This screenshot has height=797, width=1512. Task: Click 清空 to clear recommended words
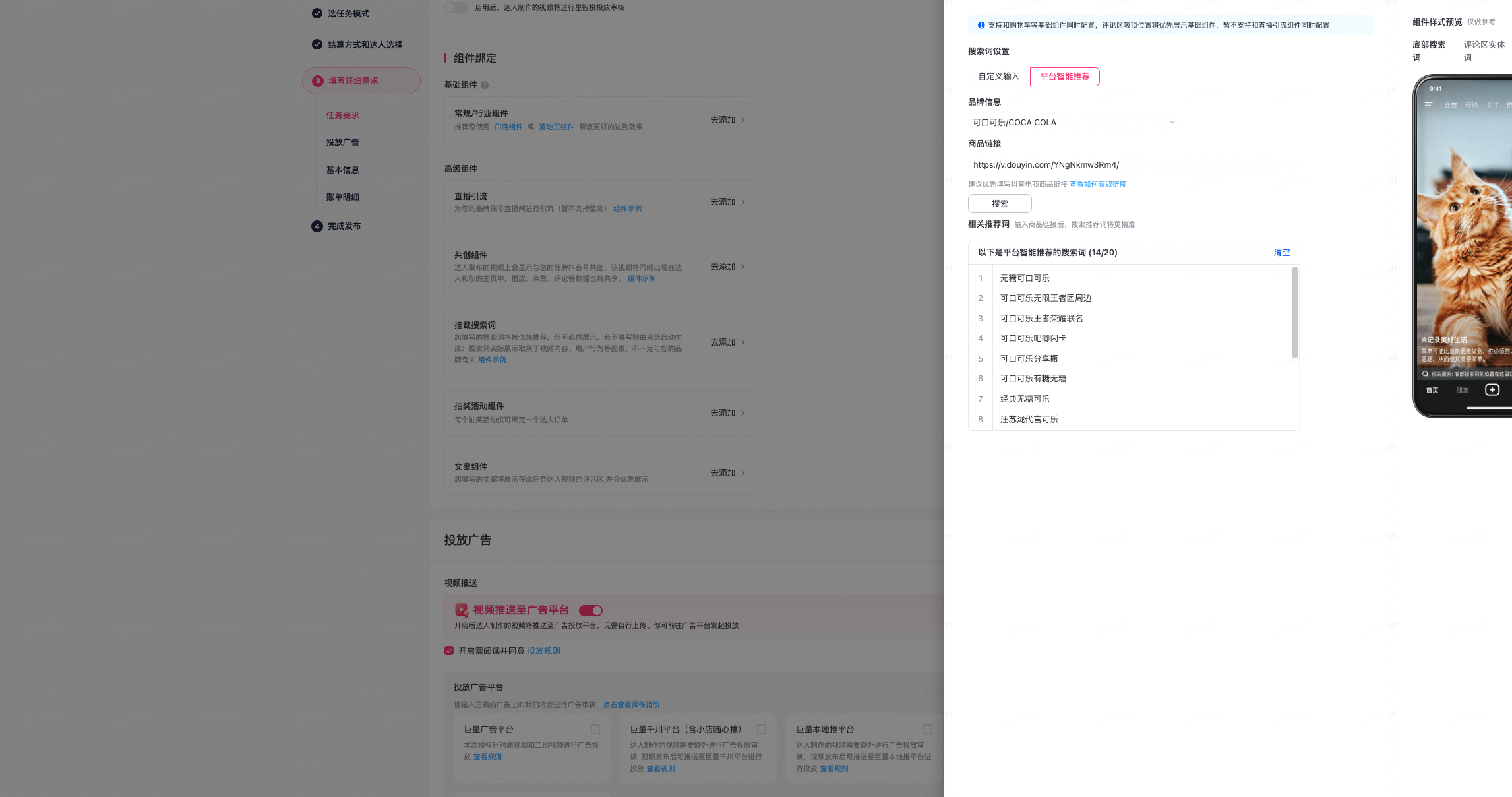pos(1281,253)
